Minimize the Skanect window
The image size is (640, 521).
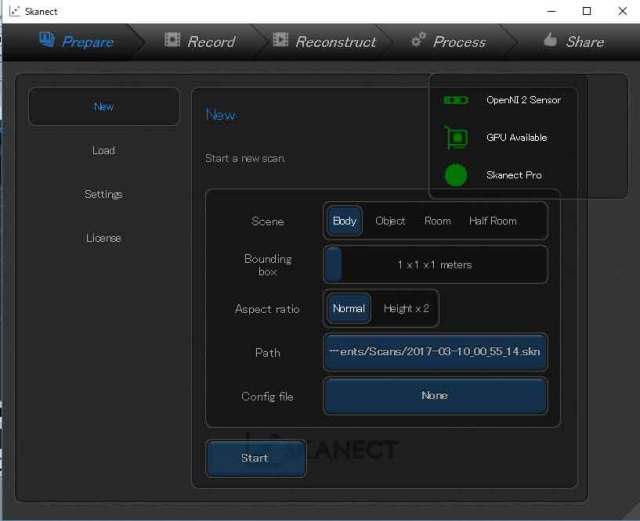551,11
